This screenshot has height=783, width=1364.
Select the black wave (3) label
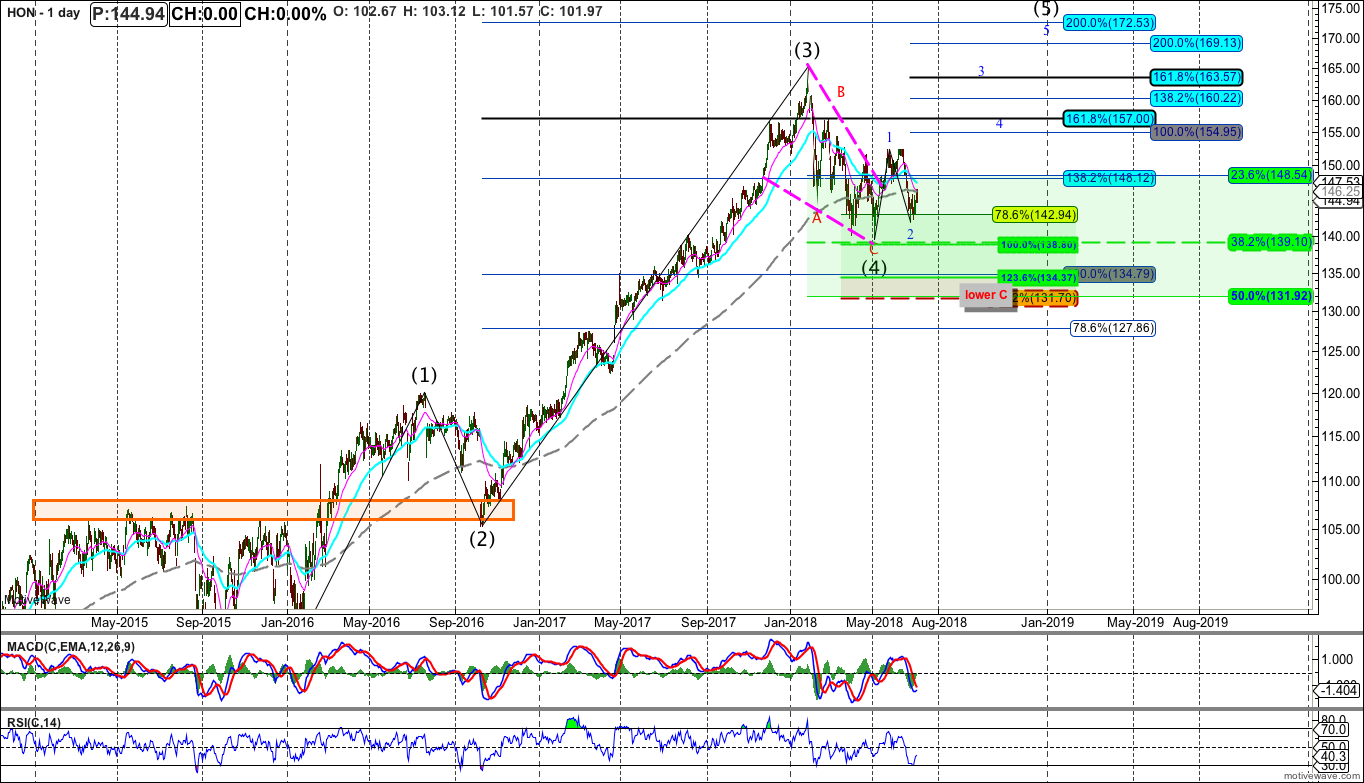808,49
